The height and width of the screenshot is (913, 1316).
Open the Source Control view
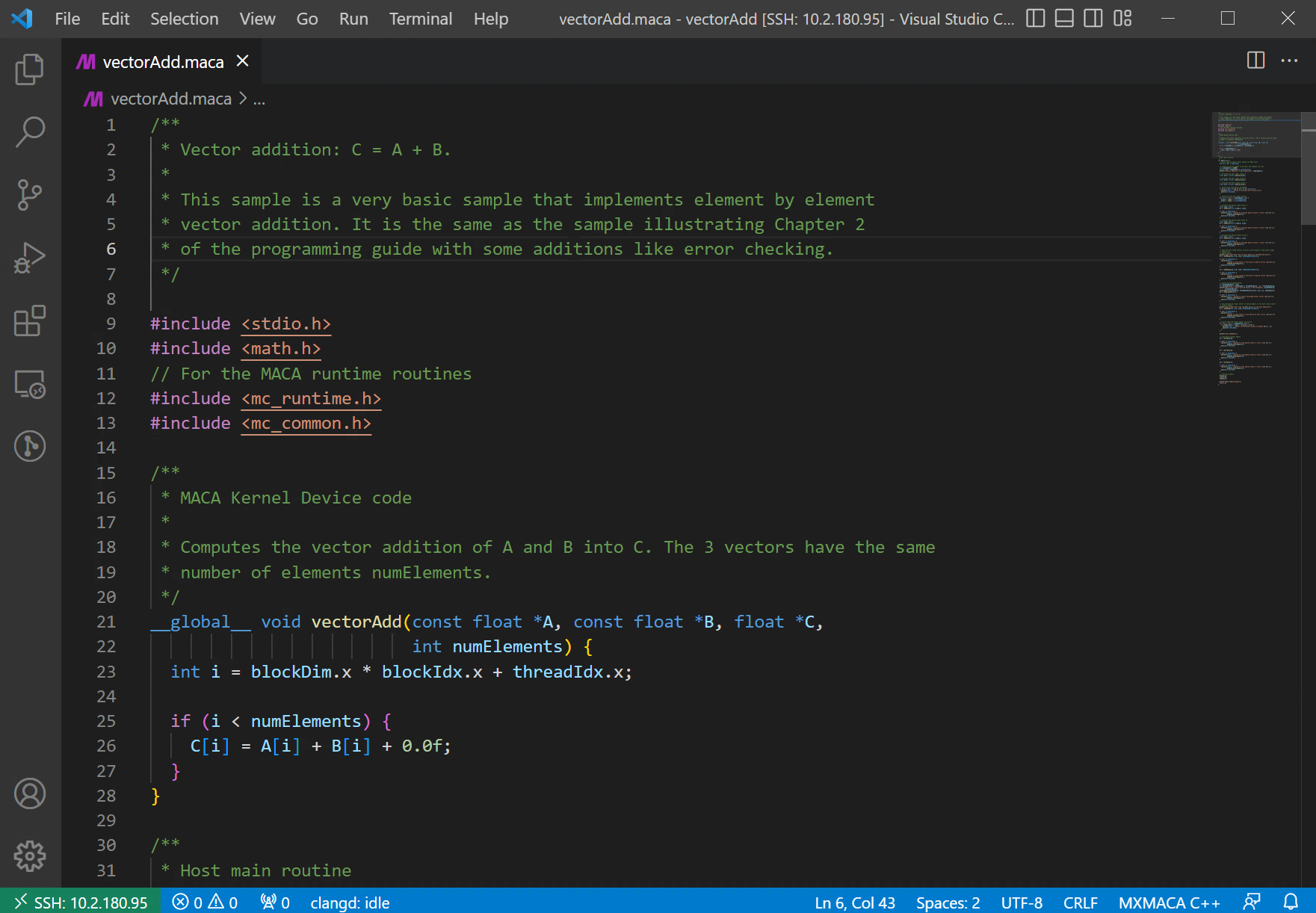click(30, 195)
